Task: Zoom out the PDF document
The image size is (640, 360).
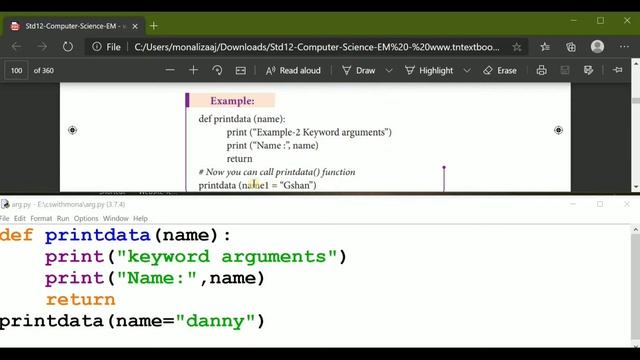Action: pyautogui.click(x=170, y=70)
